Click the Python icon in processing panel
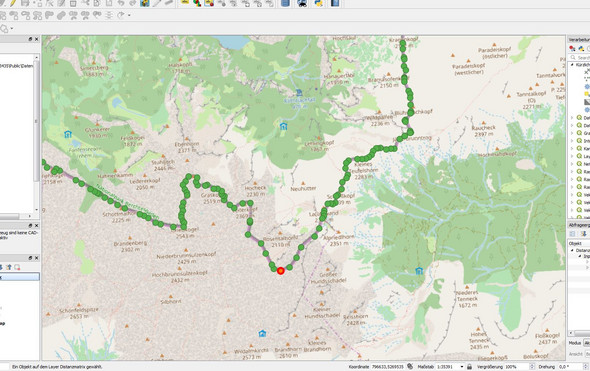The image size is (590, 371). tap(581, 49)
